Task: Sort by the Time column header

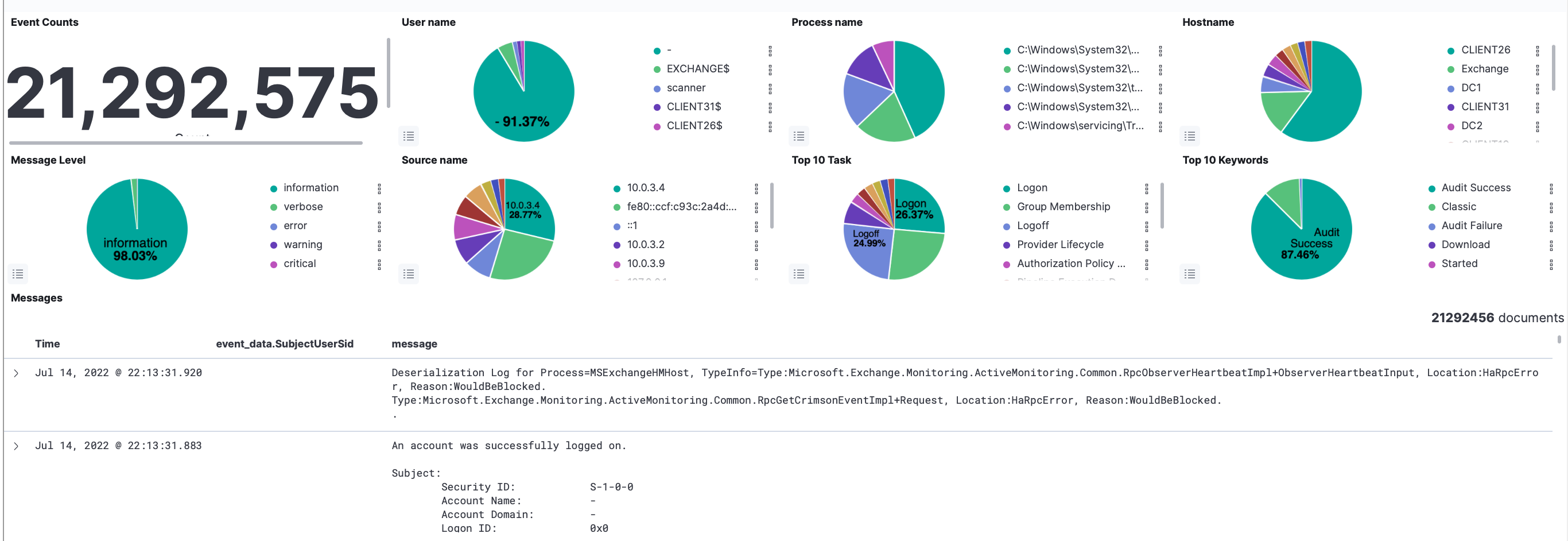Action: tap(47, 343)
